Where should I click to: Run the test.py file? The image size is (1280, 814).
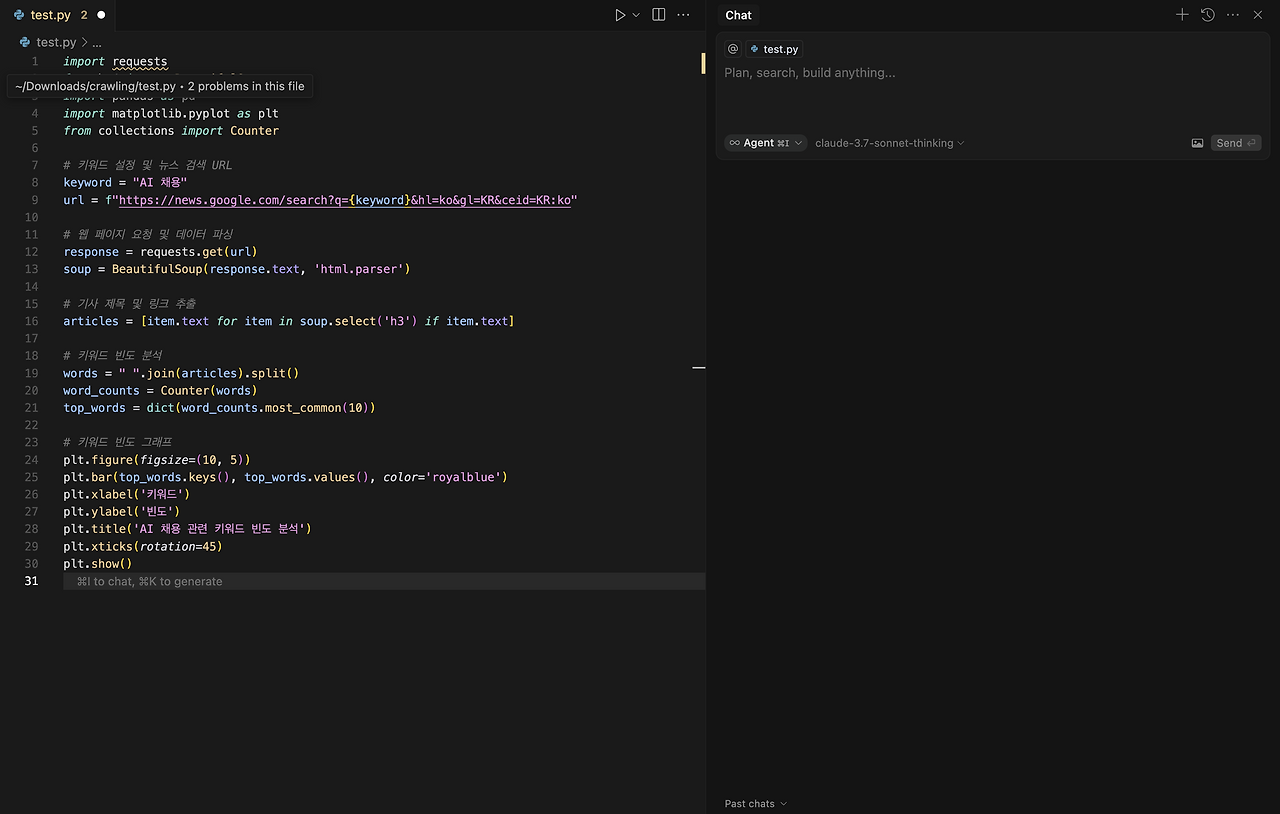(619, 14)
